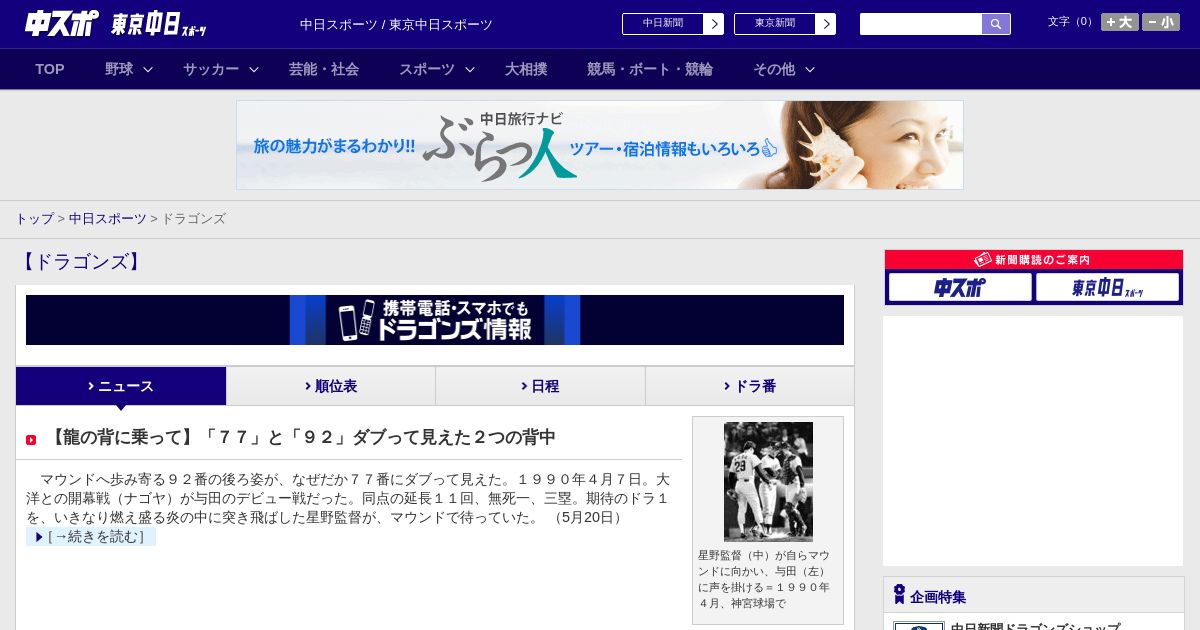Viewport: 1200px width, 630px height.
Task: Click 中スポ subscription banner button
Action: point(960,288)
